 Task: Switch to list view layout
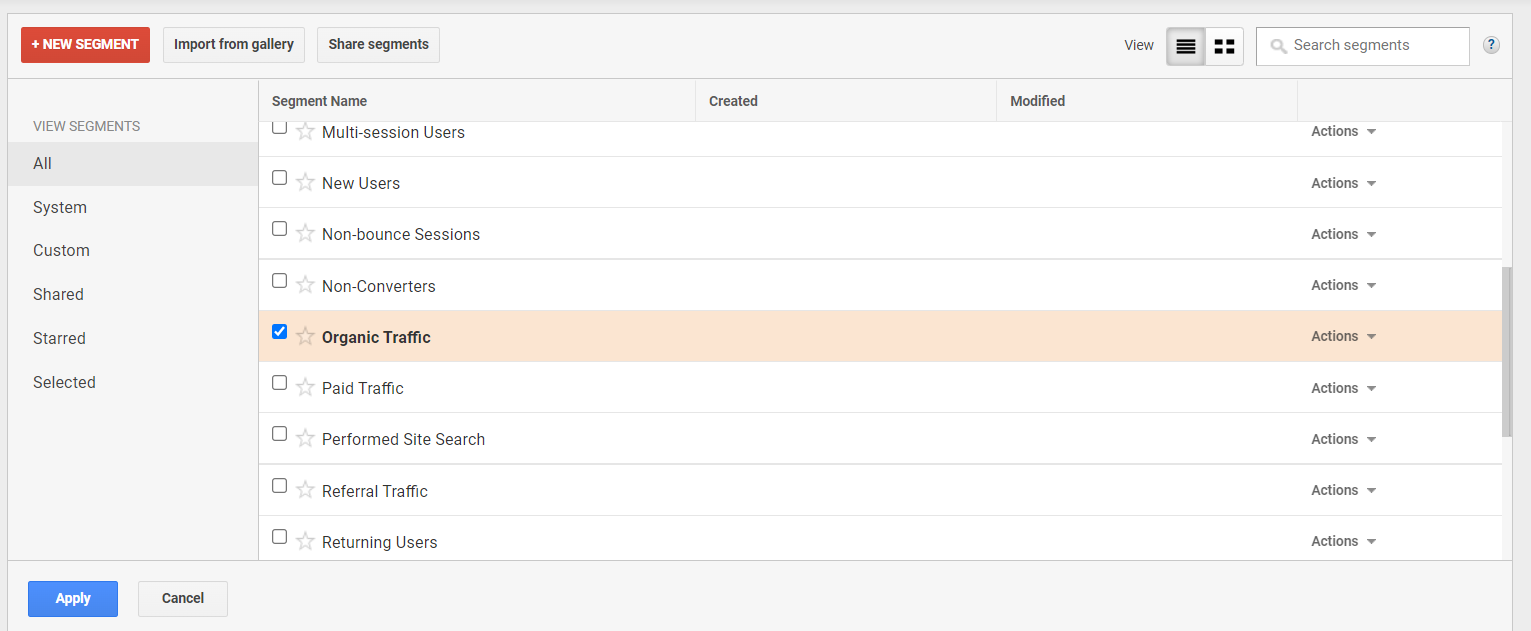(1186, 46)
